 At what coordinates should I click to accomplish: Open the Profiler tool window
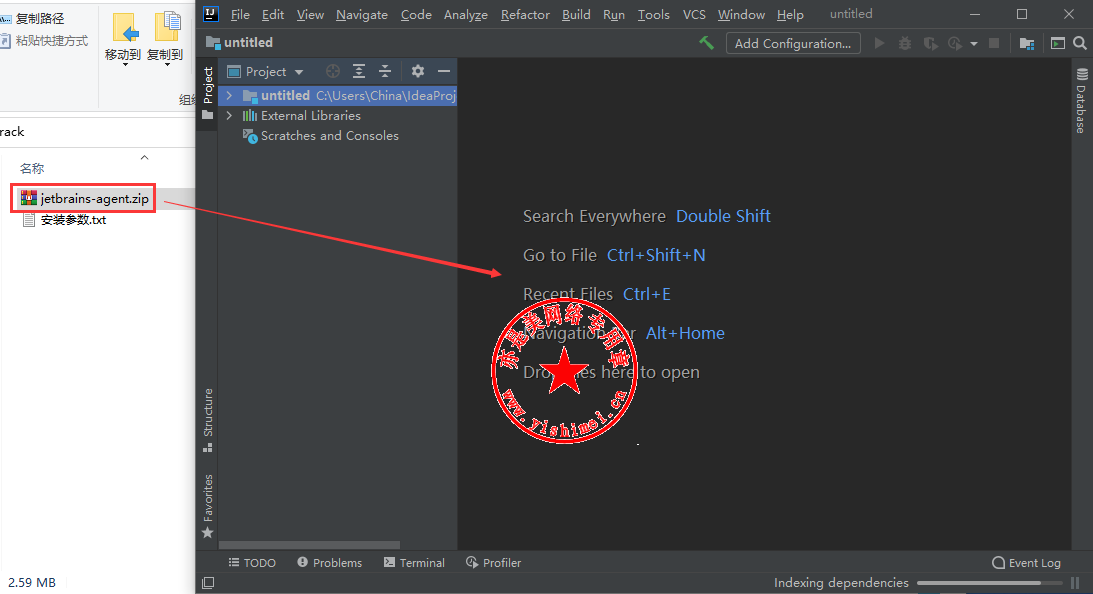[x=494, y=563]
